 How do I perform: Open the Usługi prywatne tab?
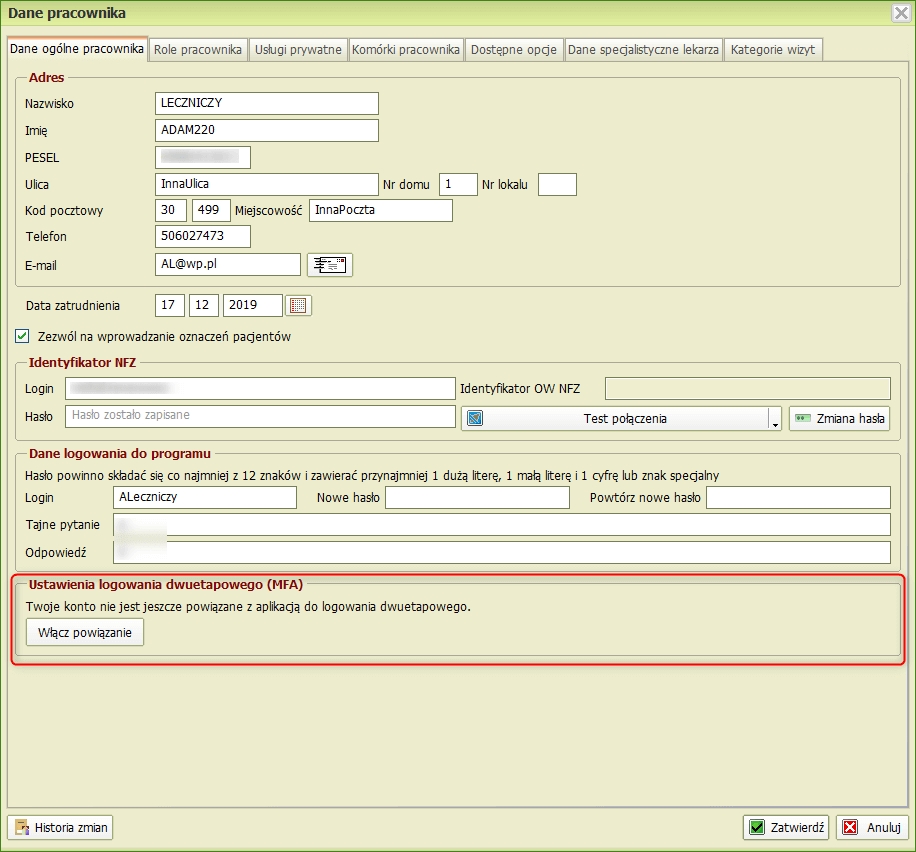coord(298,50)
